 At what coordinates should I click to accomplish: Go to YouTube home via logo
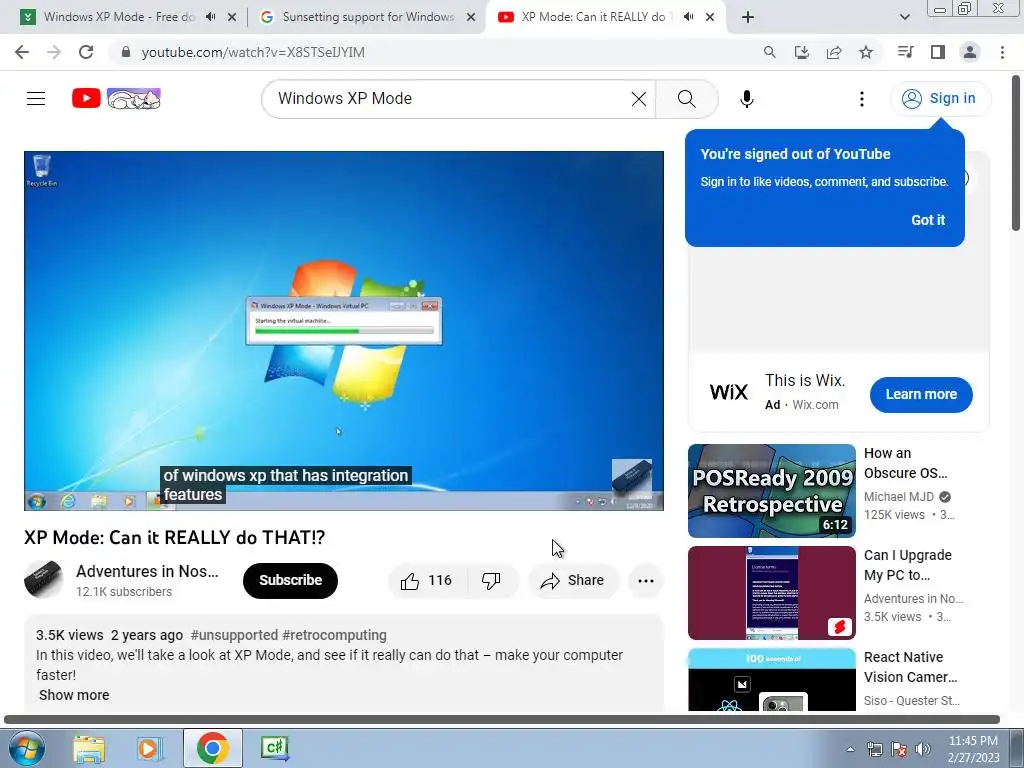tap(116, 99)
